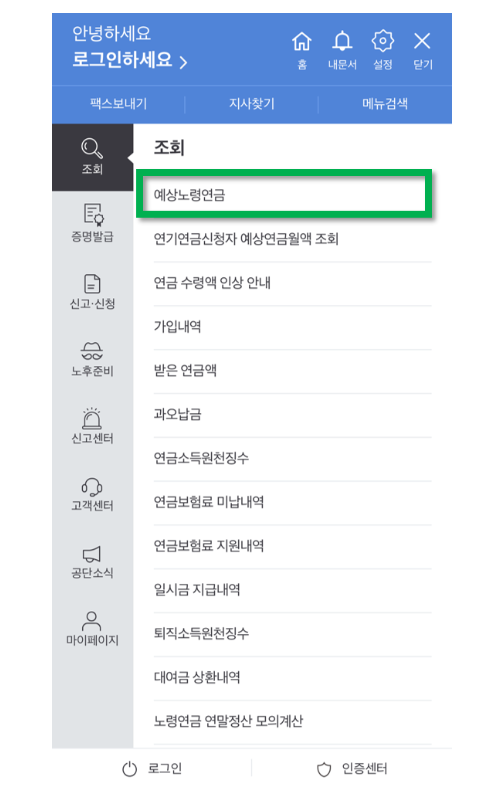
Task: Select the 예상노령연금 menu item
Action: pyautogui.click(x=284, y=194)
